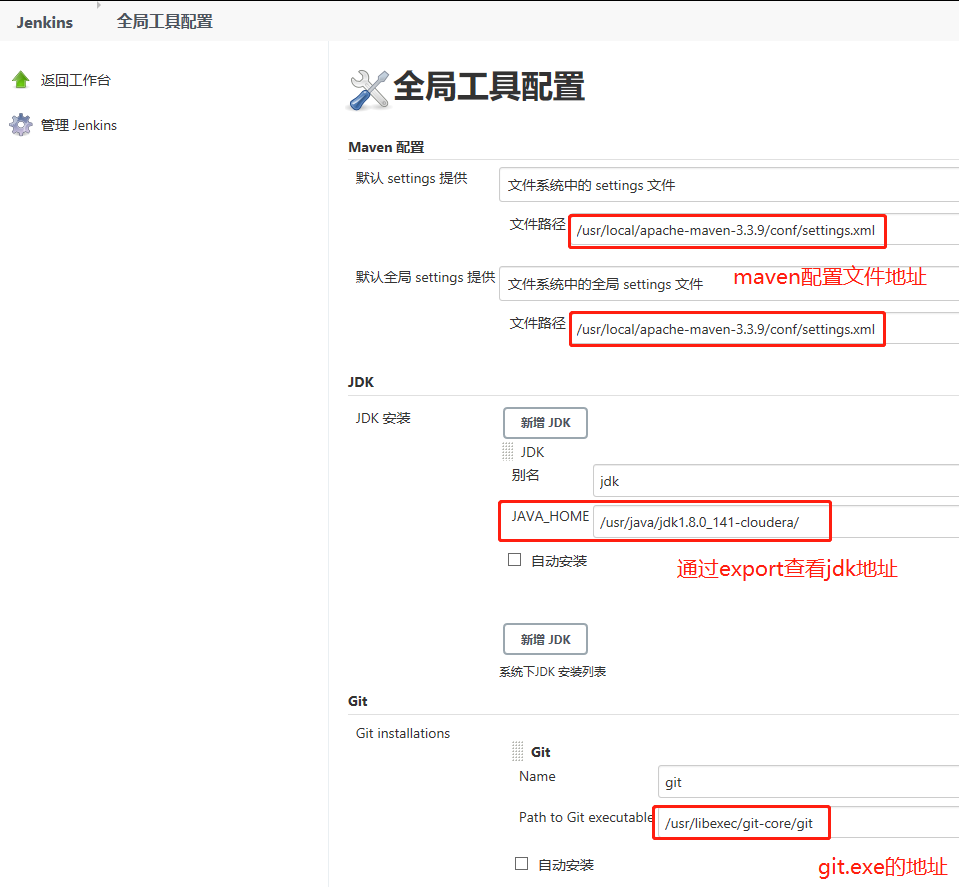Click the upper 新增 JDK button
Image resolution: width=959 pixels, height=887 pixels.
tap(544, 422)
